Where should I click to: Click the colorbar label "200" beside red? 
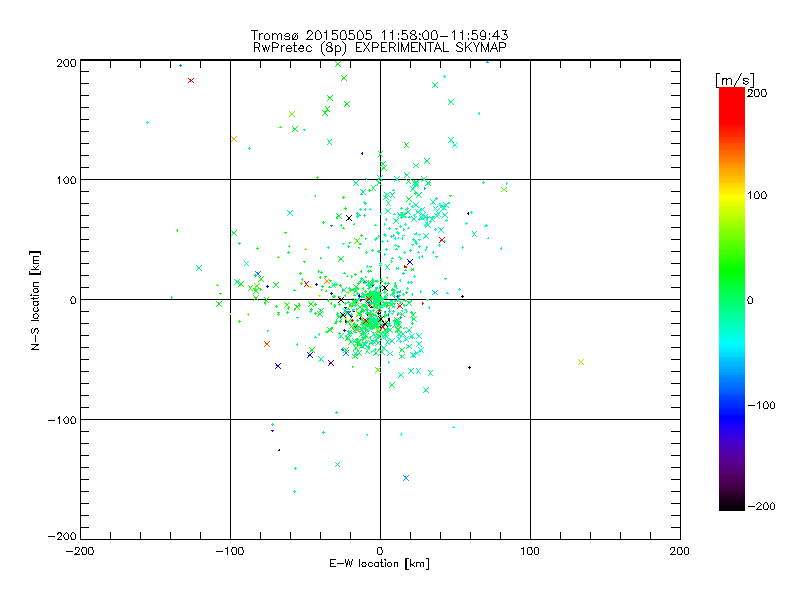[757, 93]
